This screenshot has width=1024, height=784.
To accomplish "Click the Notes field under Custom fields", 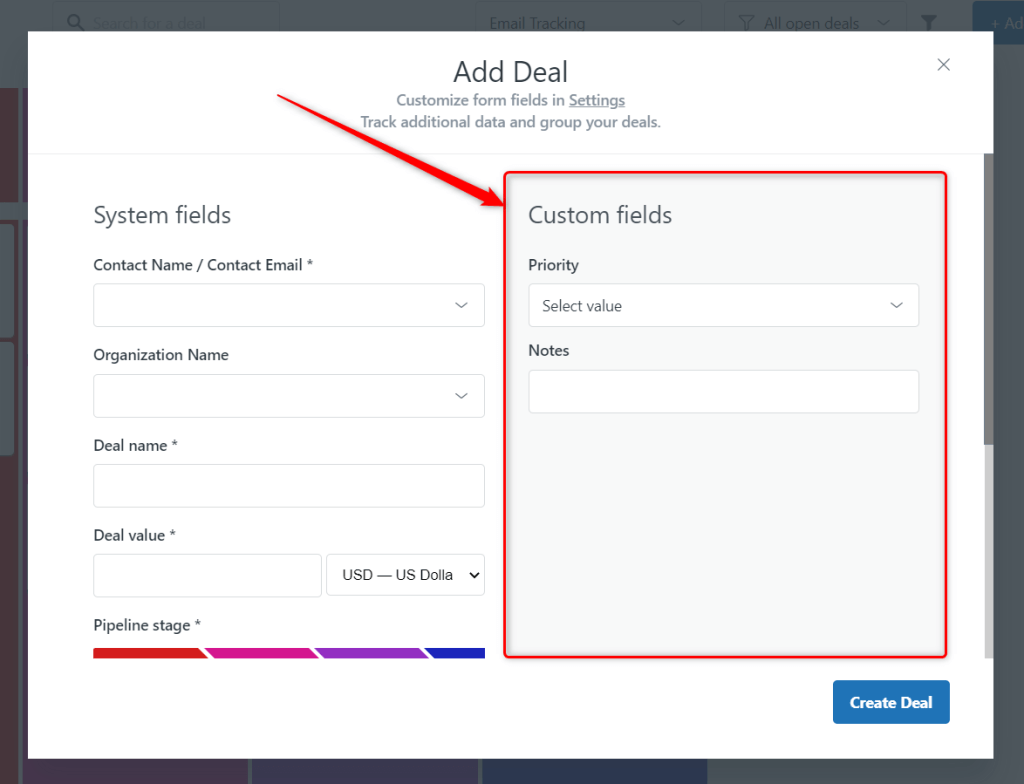I will pyautogui.click(x=723, y=392).
